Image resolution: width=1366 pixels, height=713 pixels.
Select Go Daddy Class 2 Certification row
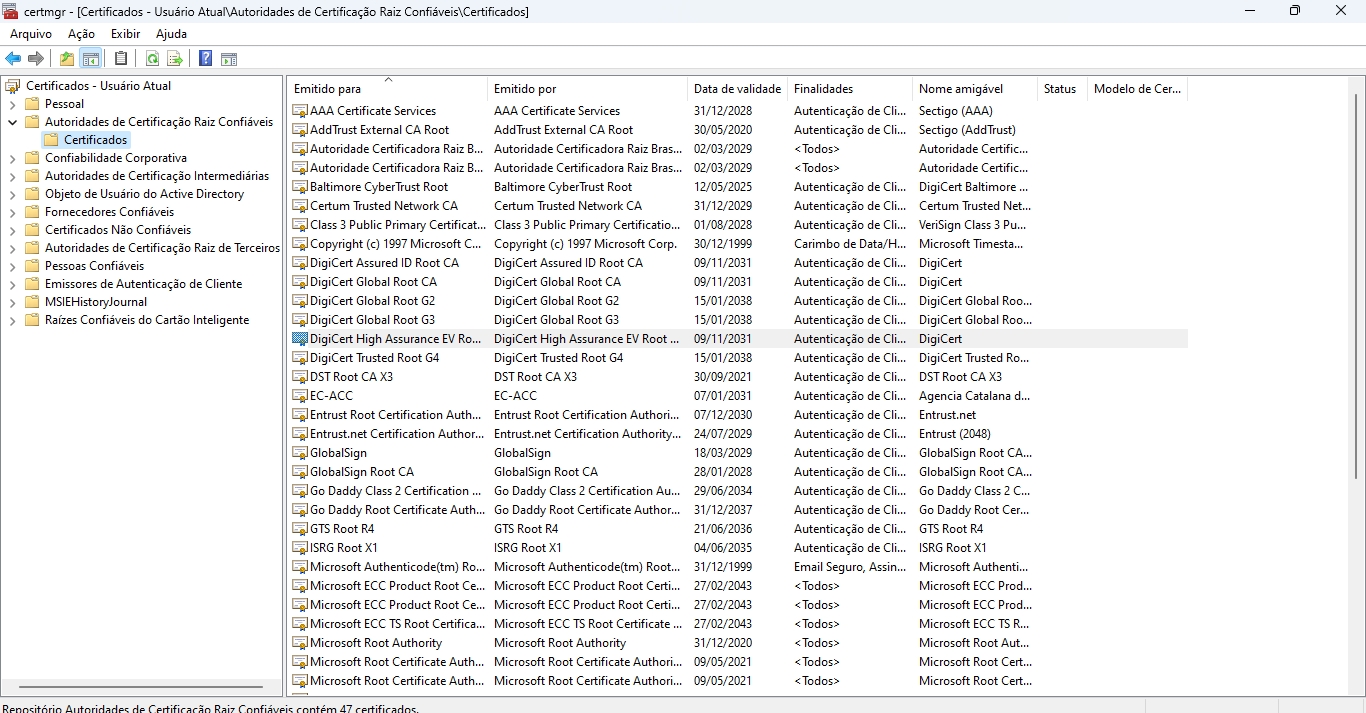point(739,491)
